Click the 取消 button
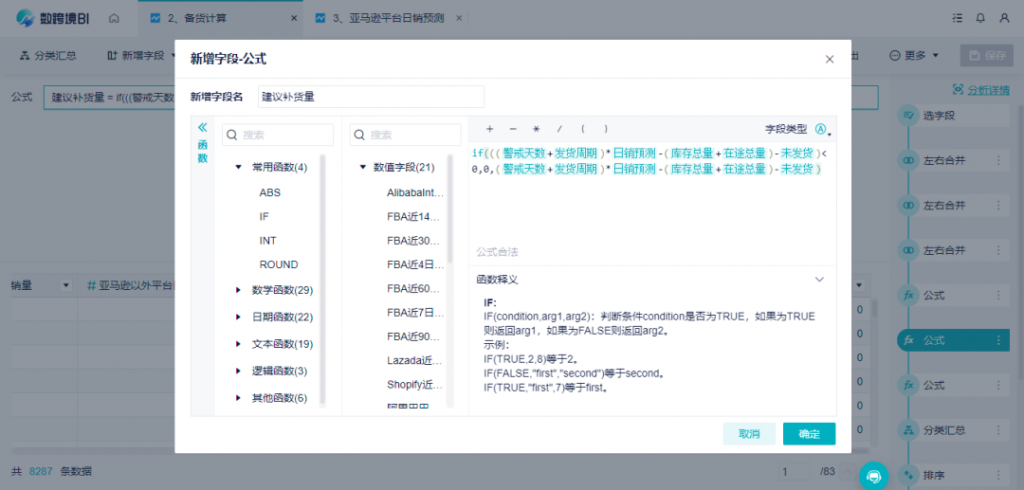The width and height of the screenshot is (1024, 490). 749,434
